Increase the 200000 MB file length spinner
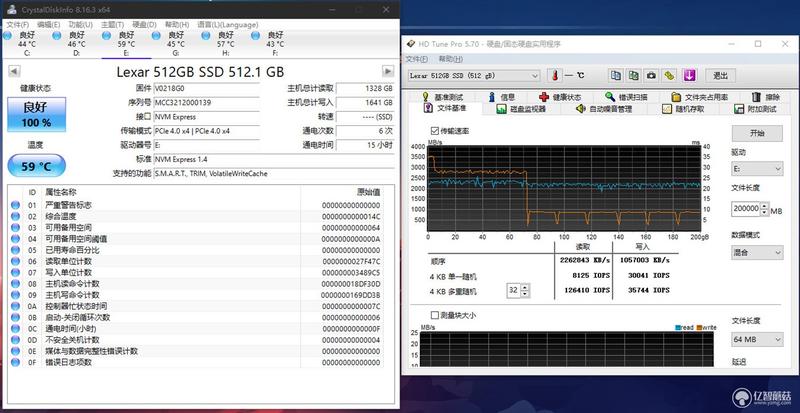Screen dimensions: 800x413 [x=764, y=206]
